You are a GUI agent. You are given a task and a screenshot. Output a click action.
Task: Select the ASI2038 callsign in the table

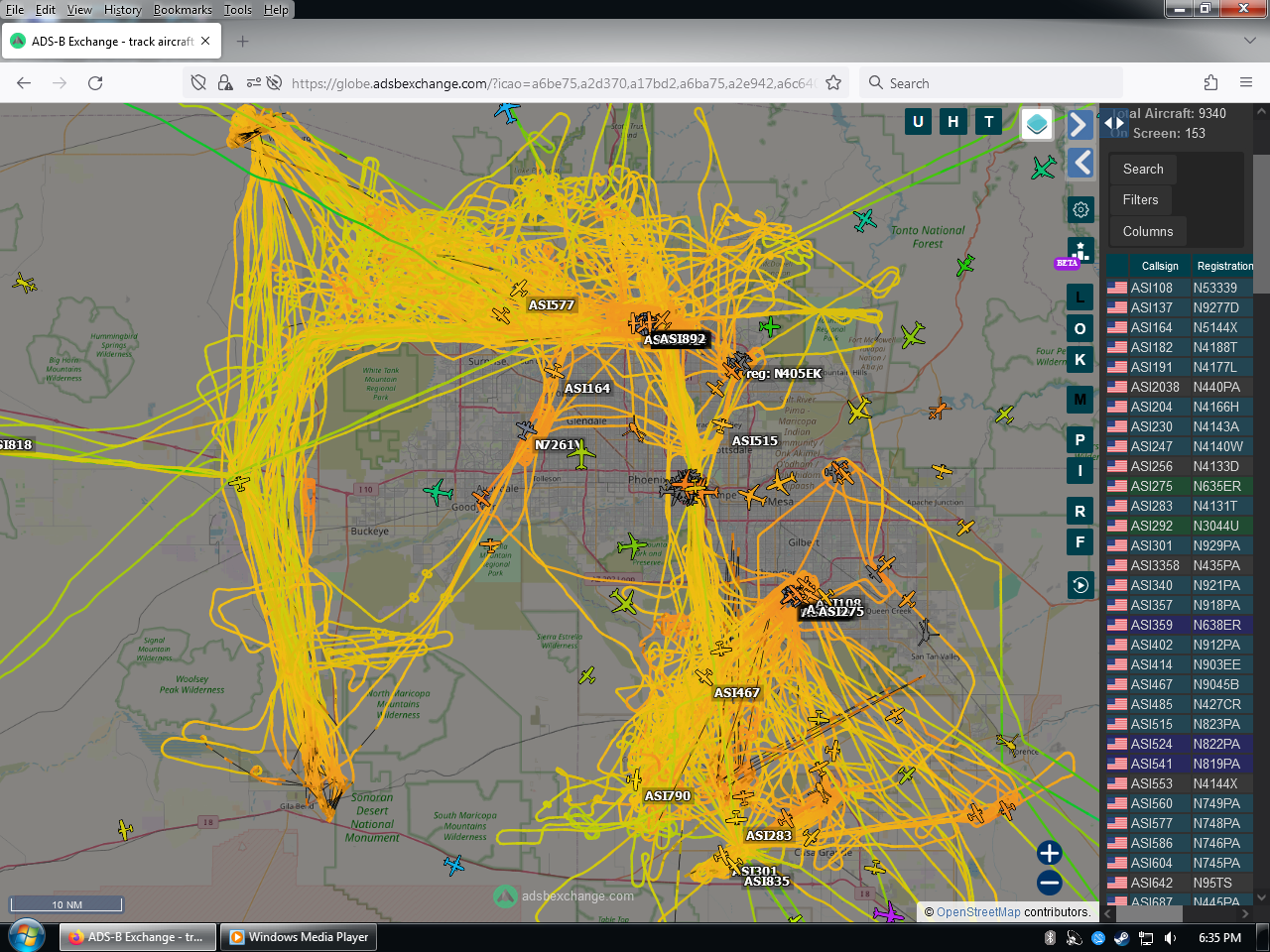click(x=1155, y=387)
